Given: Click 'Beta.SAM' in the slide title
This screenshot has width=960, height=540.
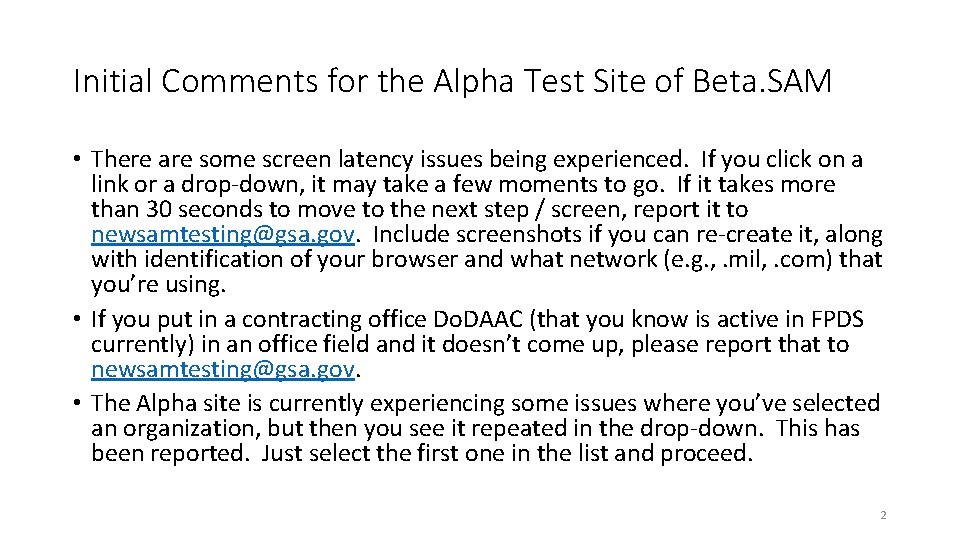Looking at the screenshot, I should (x=762, y=81).
